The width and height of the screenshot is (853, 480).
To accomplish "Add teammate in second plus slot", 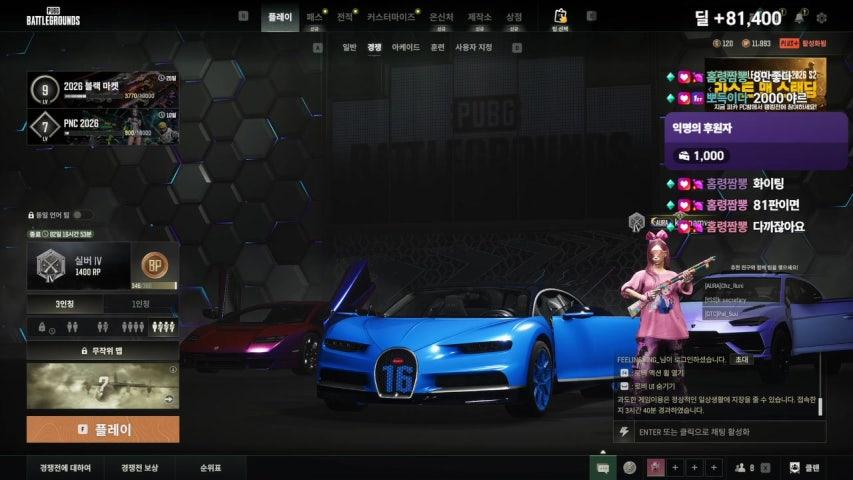I will click(x=694, y=467).
